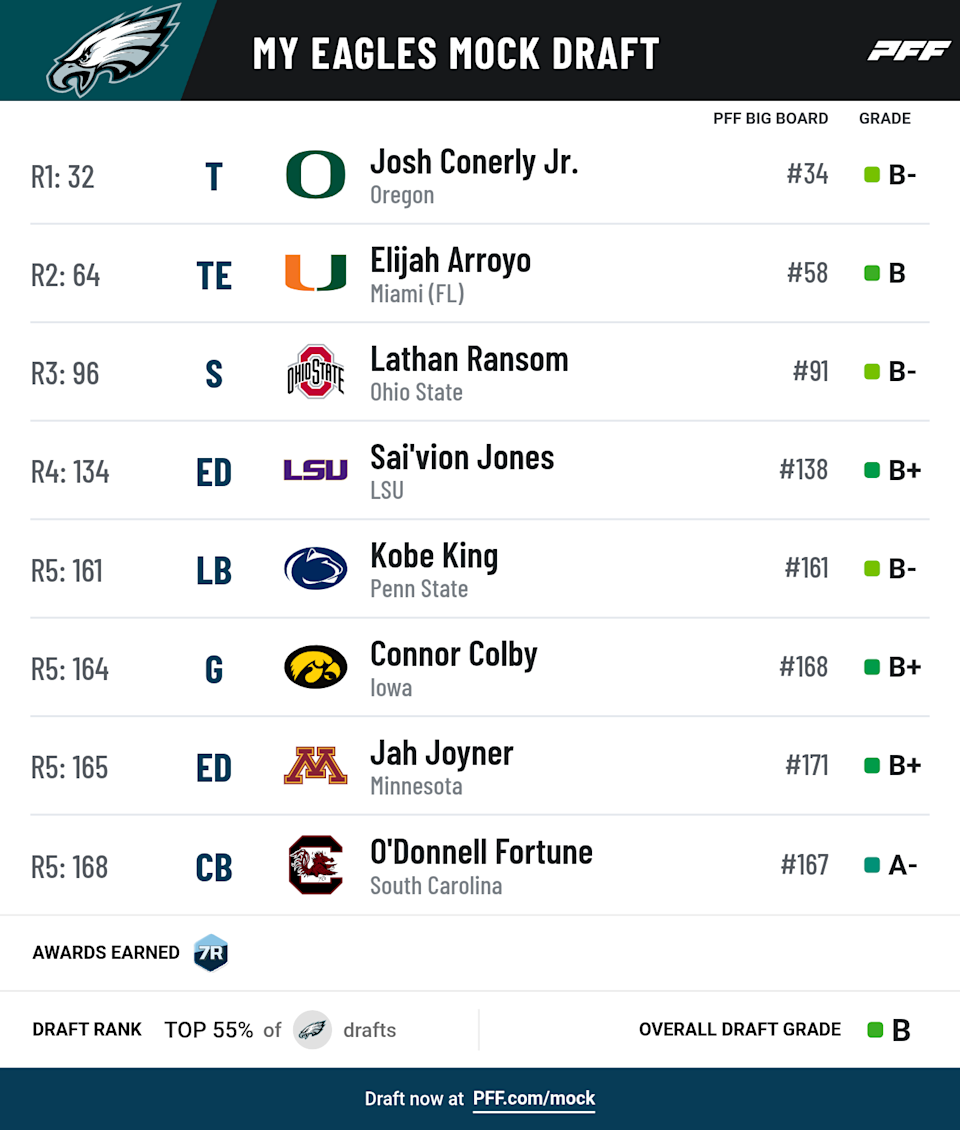Click the Iowa Hawkeyes logo

tap(316, 667)
